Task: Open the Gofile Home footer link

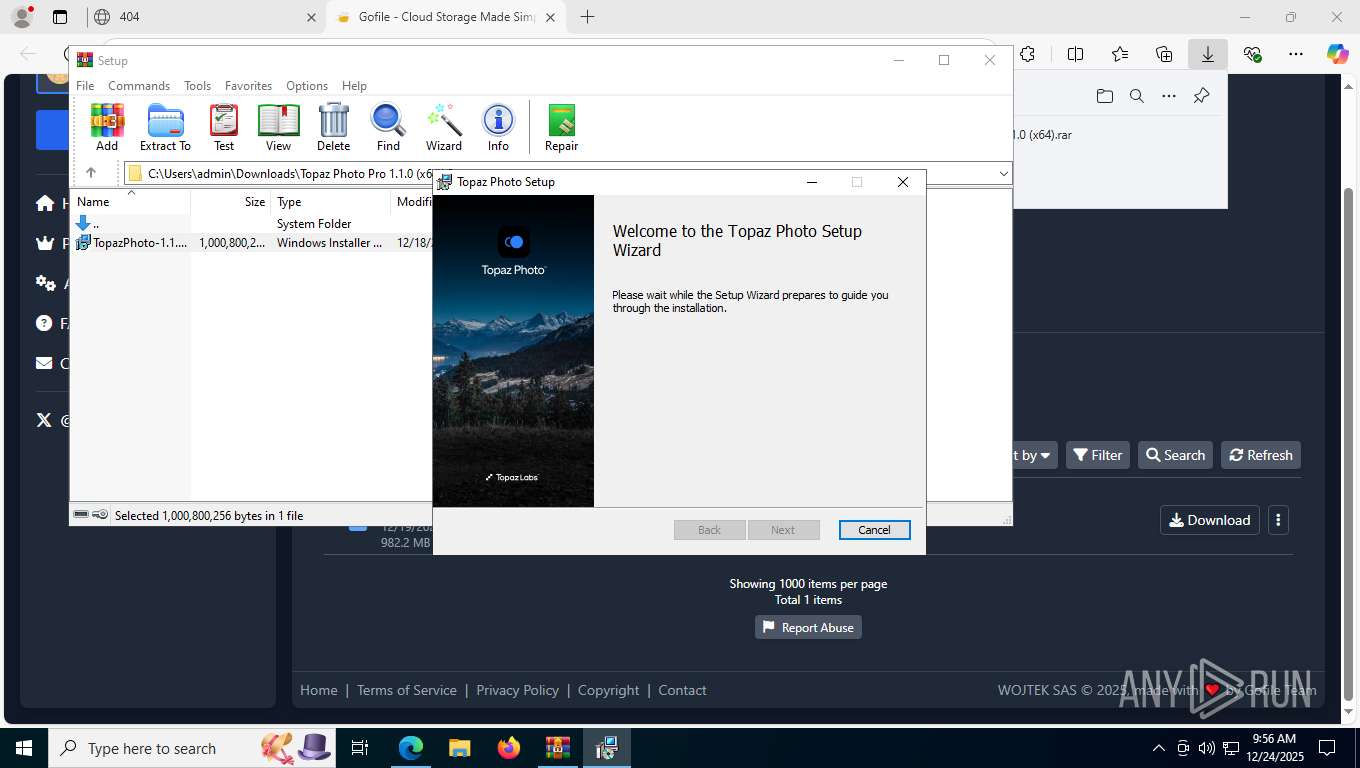Action: click(319, 690)
